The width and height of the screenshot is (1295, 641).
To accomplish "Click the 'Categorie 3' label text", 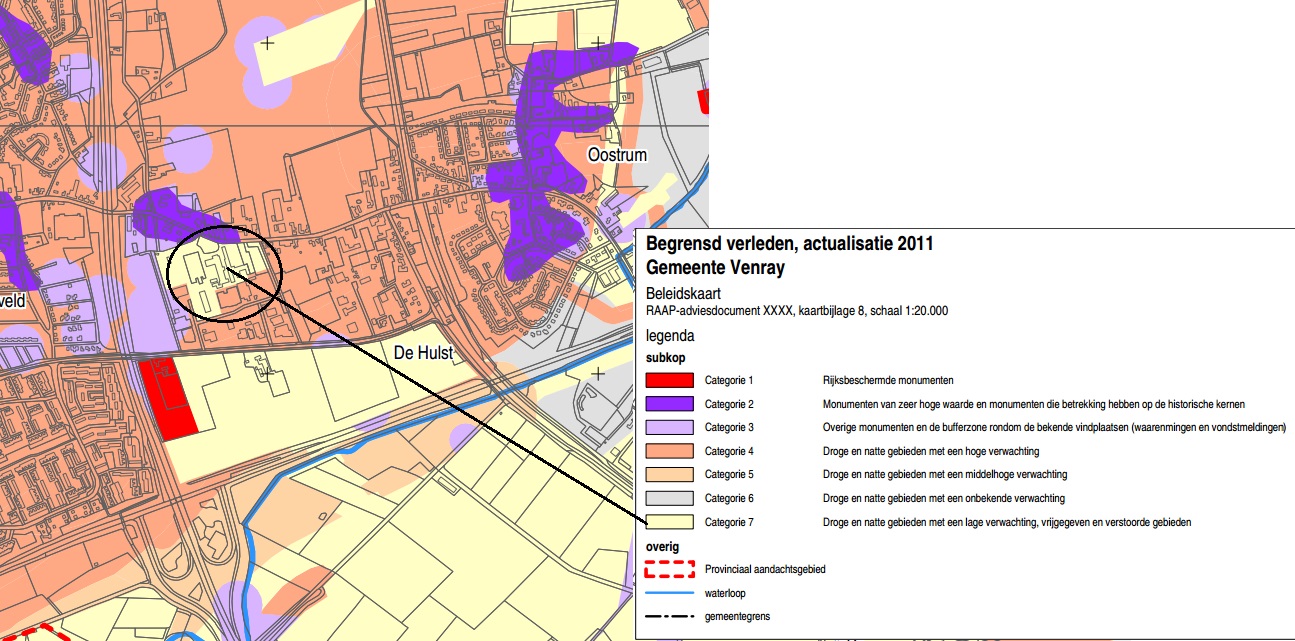I will click(729, 427).
